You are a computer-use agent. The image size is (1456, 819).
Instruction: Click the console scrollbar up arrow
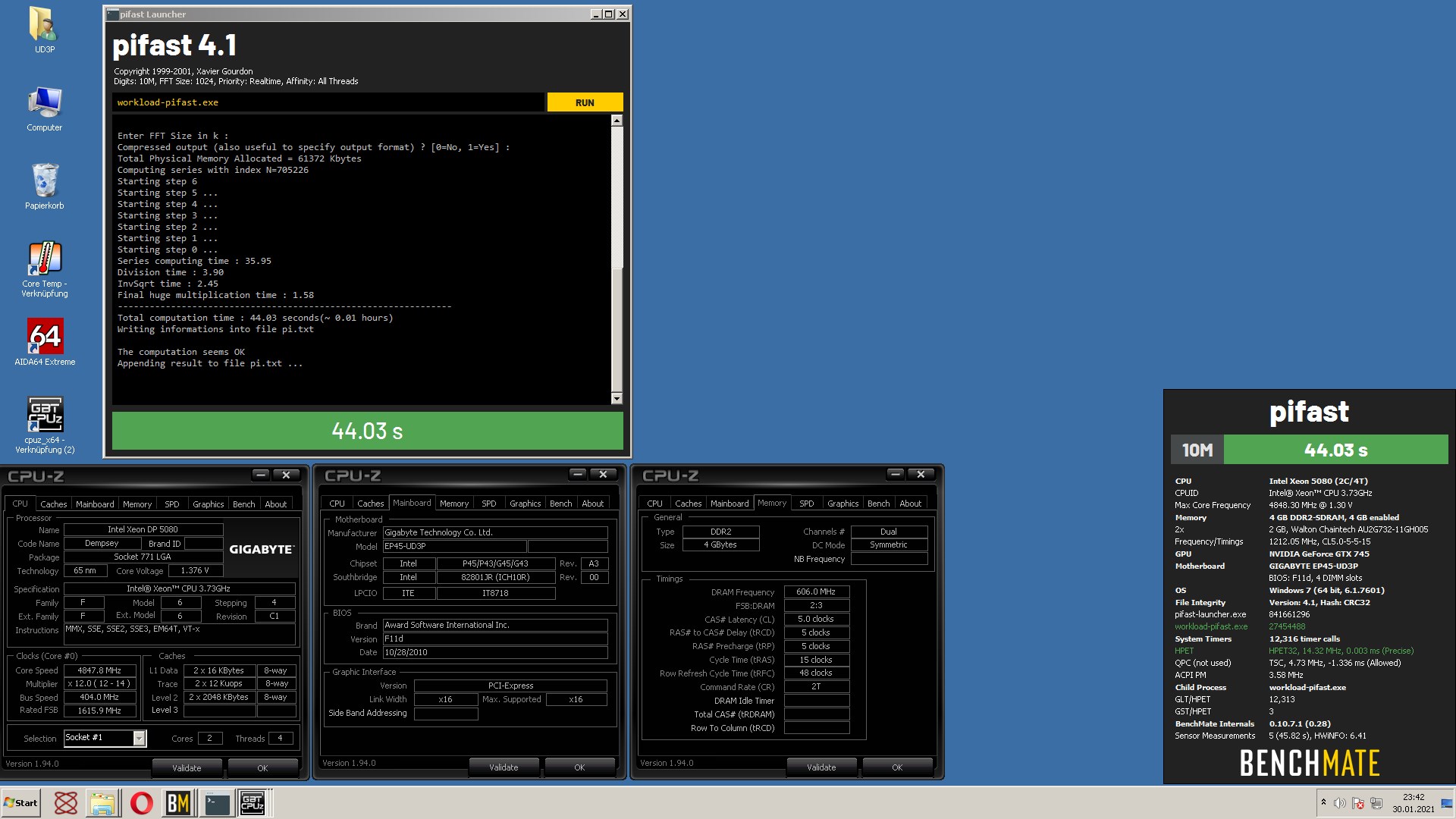[x=617, y=121]
